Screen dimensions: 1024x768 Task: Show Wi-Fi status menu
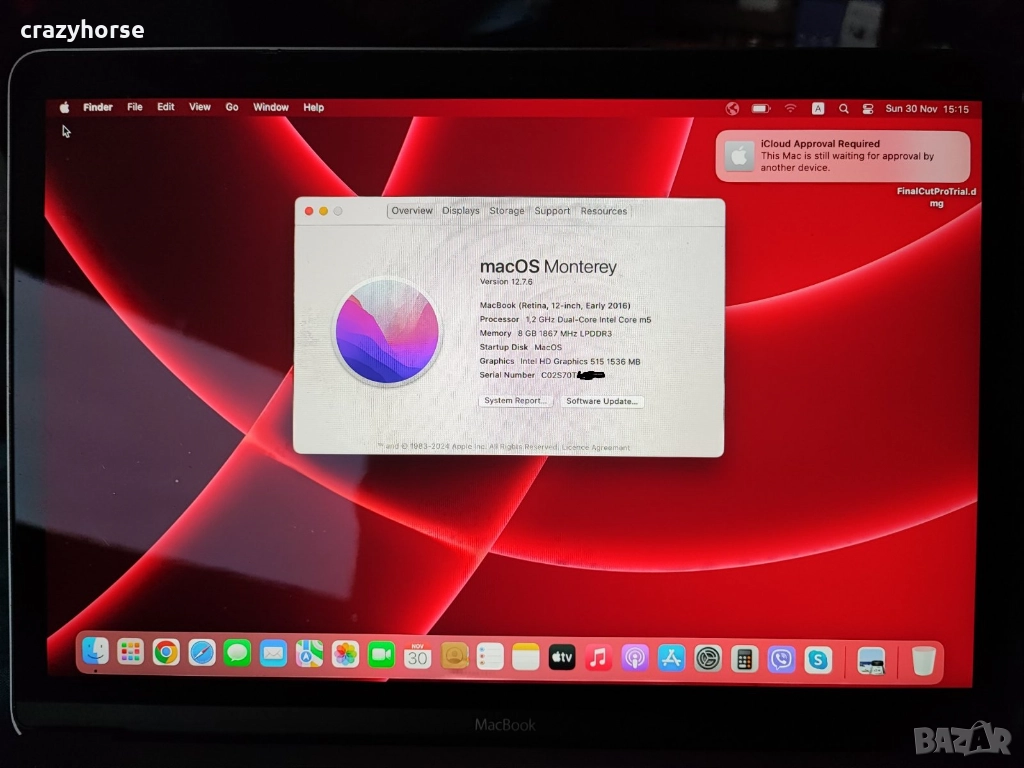[790, 108]
